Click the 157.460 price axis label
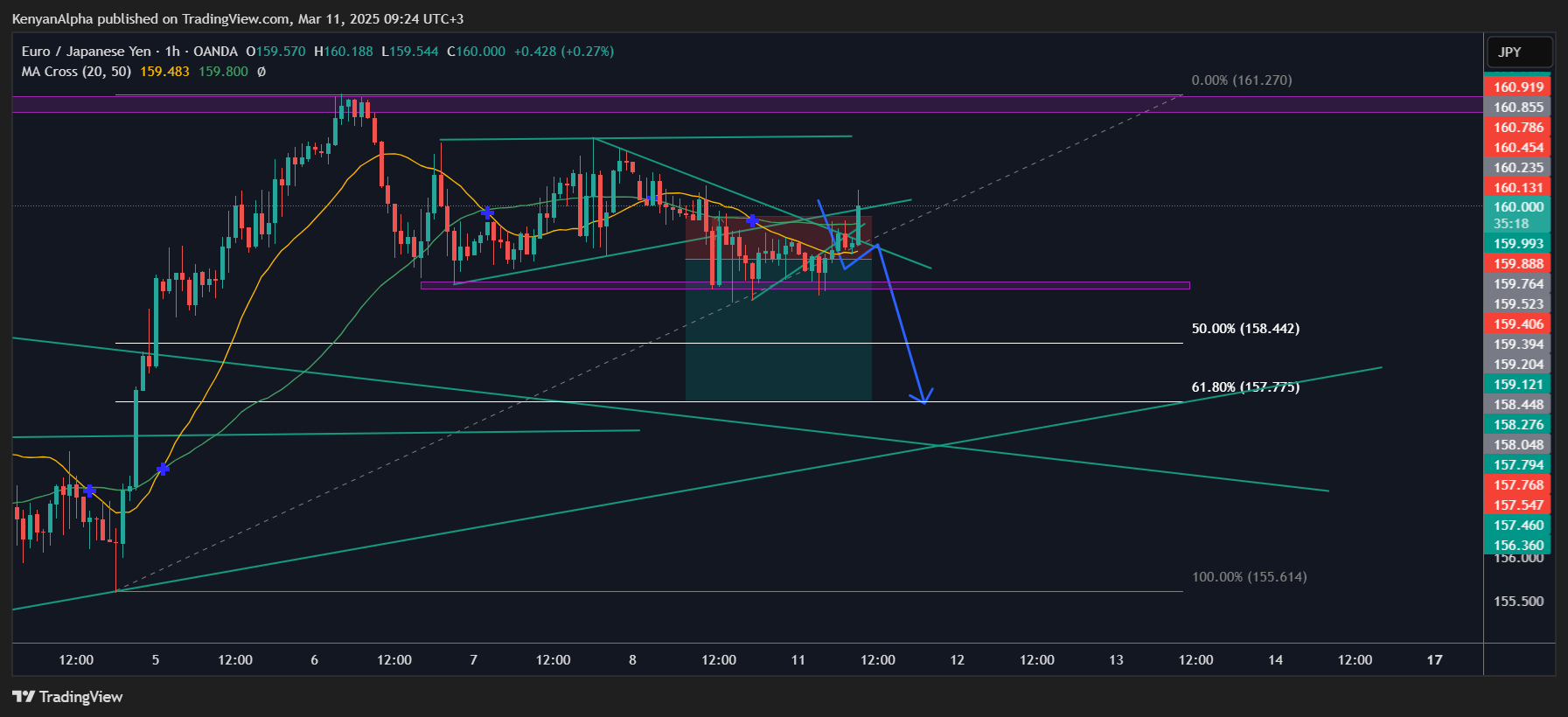Viewport: 1568px width, 717px height. pyautogui.click(x=1518, y=526)
